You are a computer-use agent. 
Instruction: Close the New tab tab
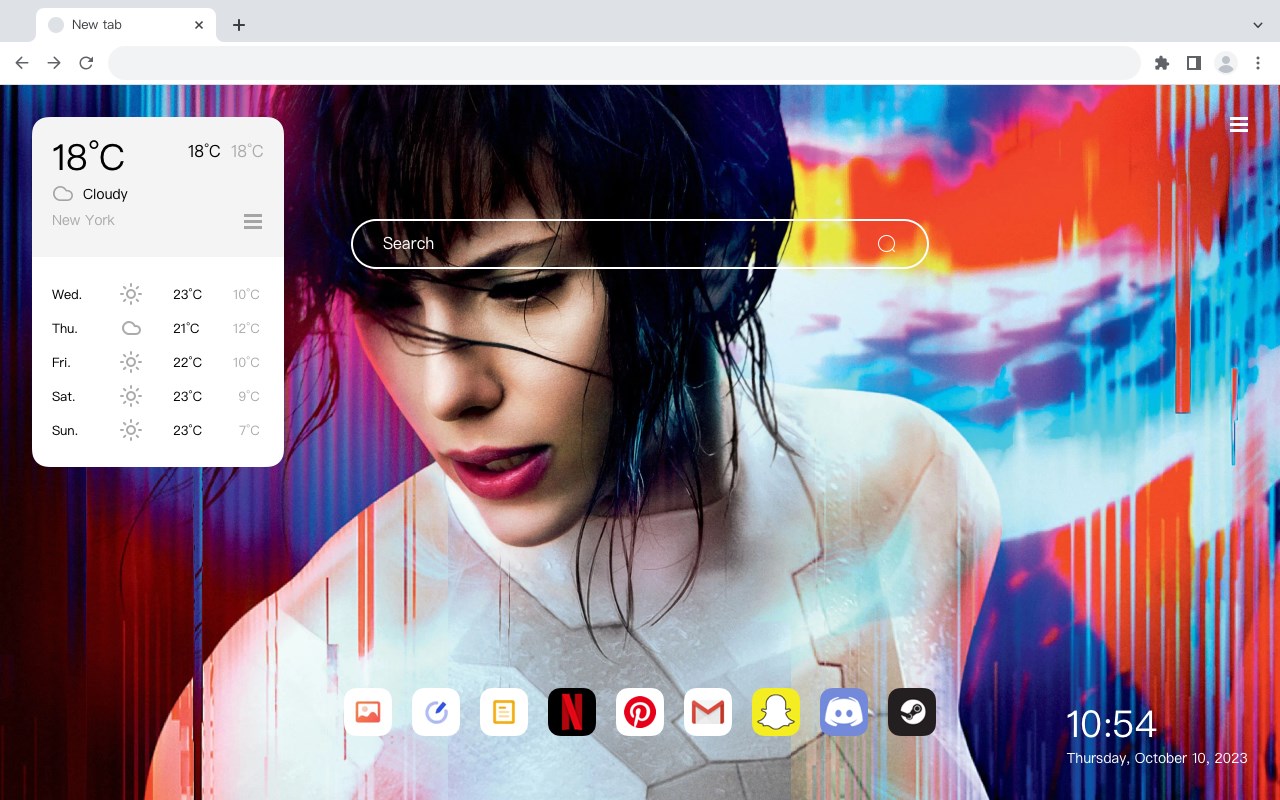199,25
